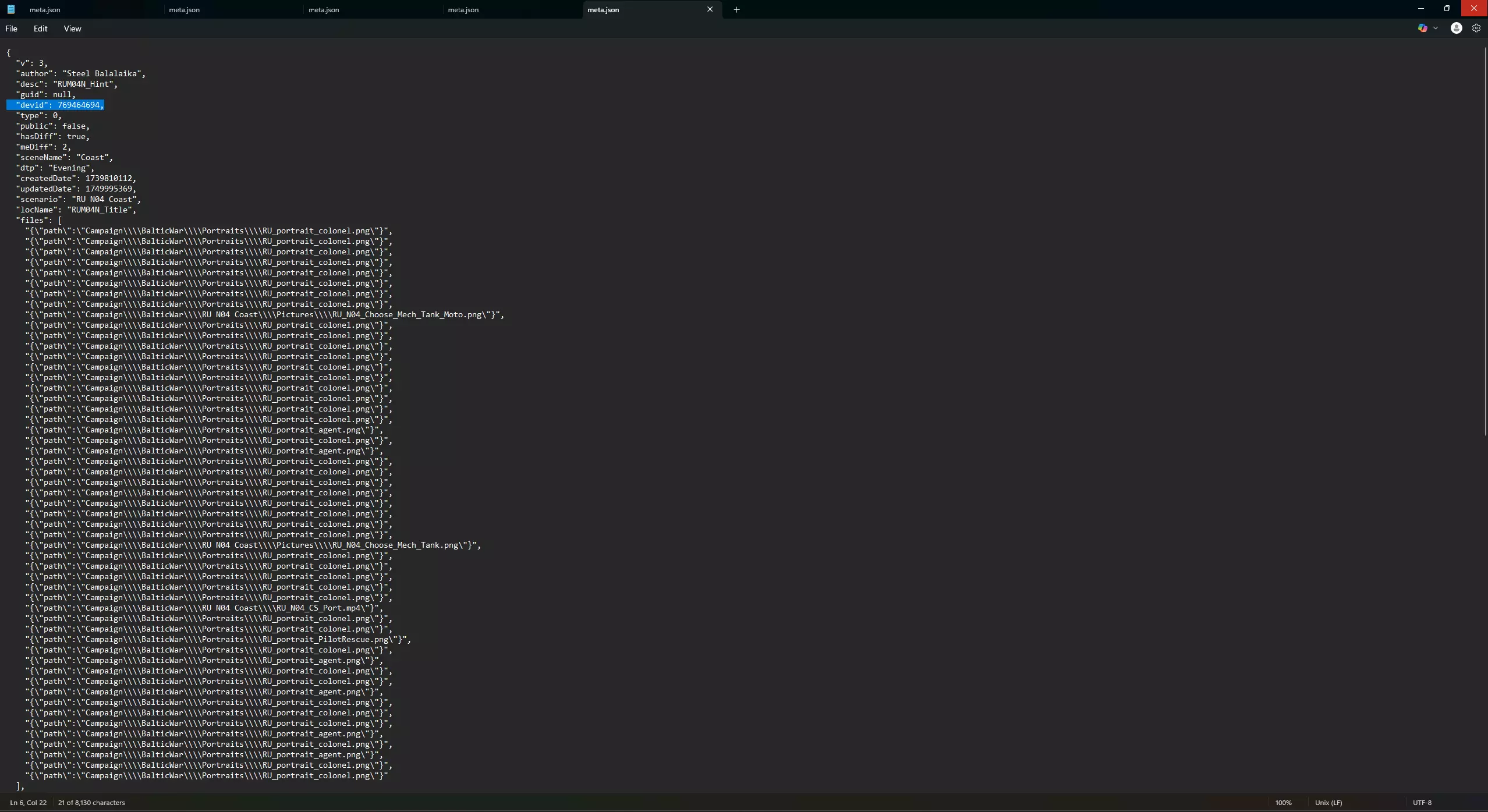Place the cursor on the "sceneName": "Coast" line
This screenshot has width=1488, height=812.
(64, 158)
